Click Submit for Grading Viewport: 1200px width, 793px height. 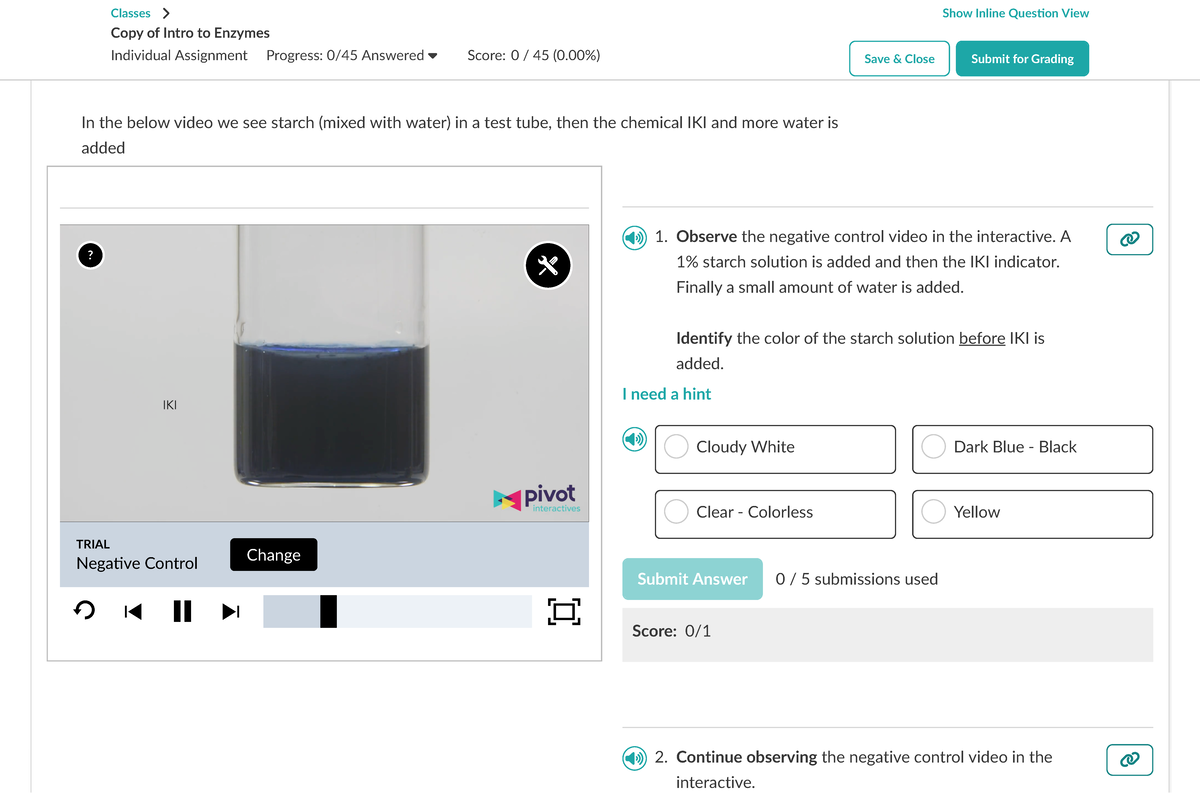click(x=1022, y=58)
